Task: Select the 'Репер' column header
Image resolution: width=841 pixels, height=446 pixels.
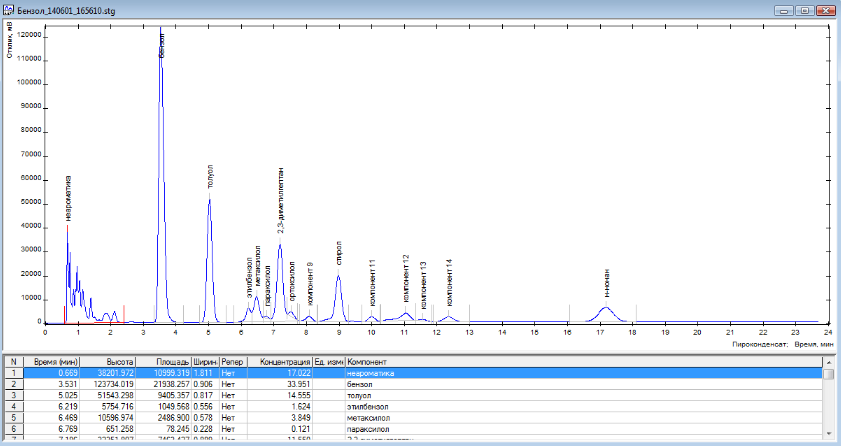Action: [x=232, y=360]
